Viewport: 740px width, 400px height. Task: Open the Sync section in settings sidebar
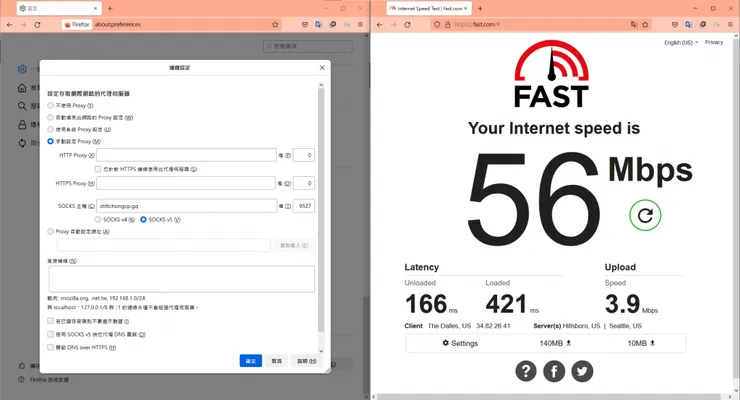click(22, 143)
